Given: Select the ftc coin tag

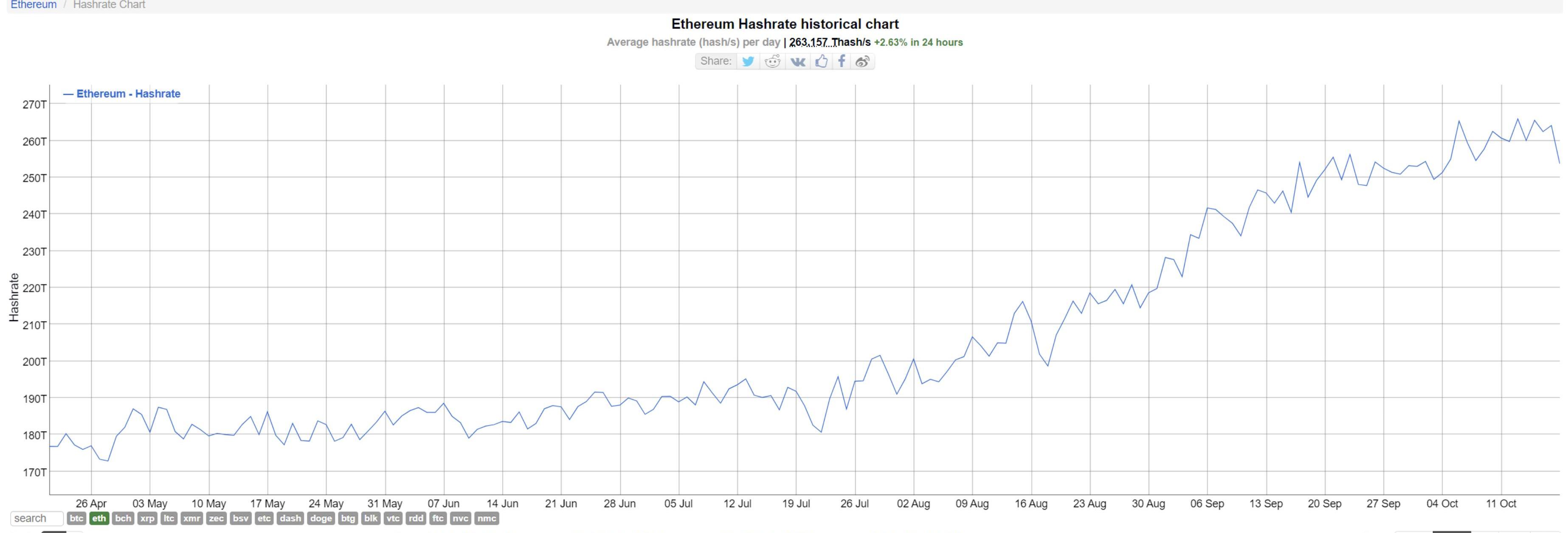Looking at the screenshot, I should [438, 519].
